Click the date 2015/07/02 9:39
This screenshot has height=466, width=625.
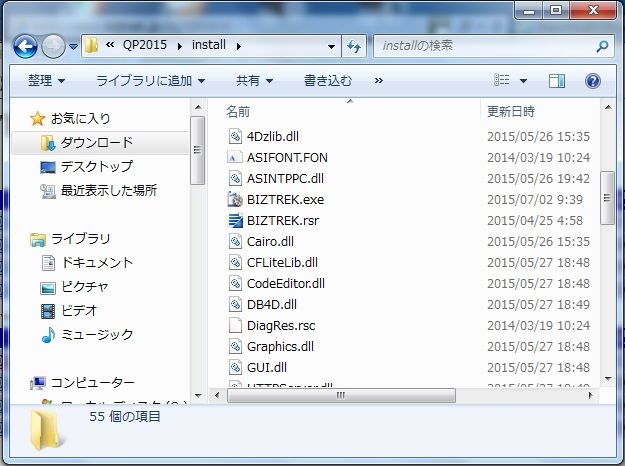click(x=535, y=199)
